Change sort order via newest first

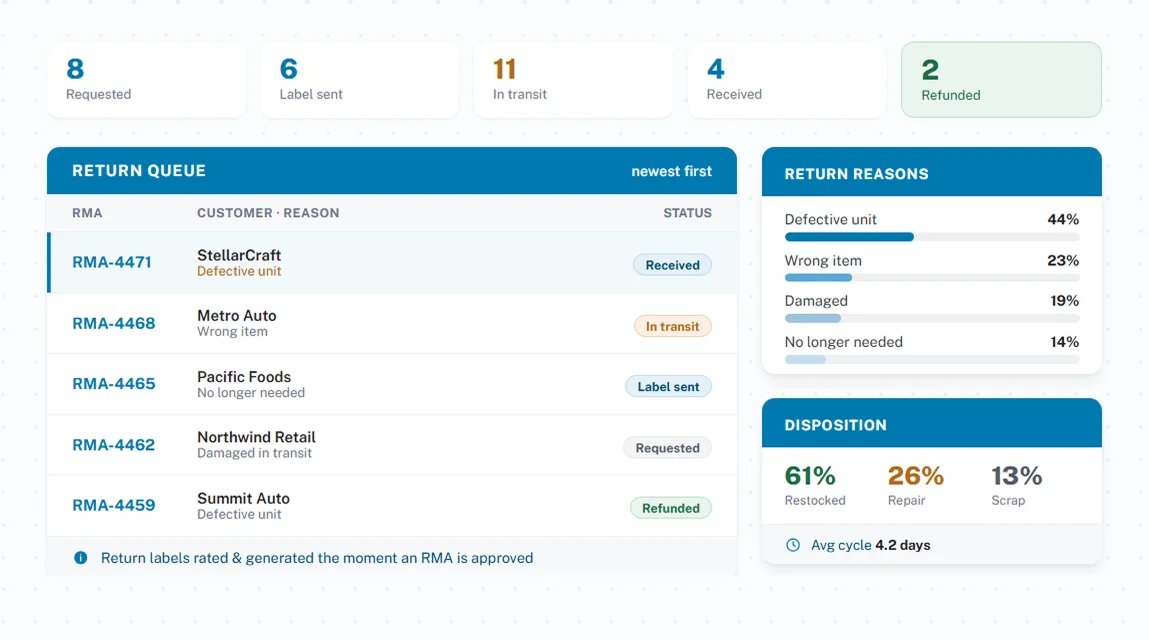(671, 171)
